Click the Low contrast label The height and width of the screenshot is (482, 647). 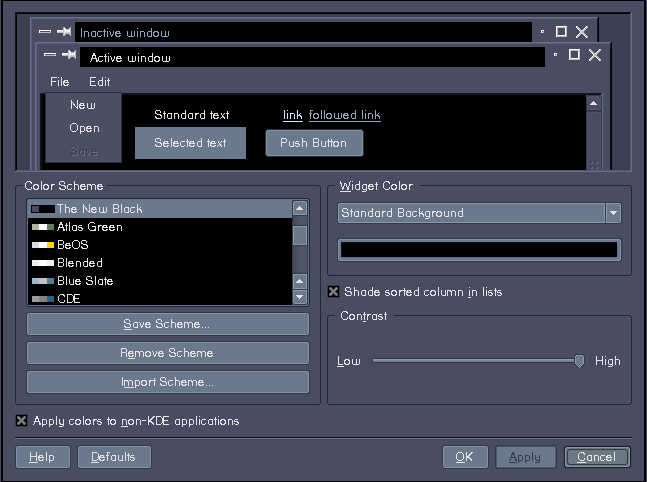[349, 361]
